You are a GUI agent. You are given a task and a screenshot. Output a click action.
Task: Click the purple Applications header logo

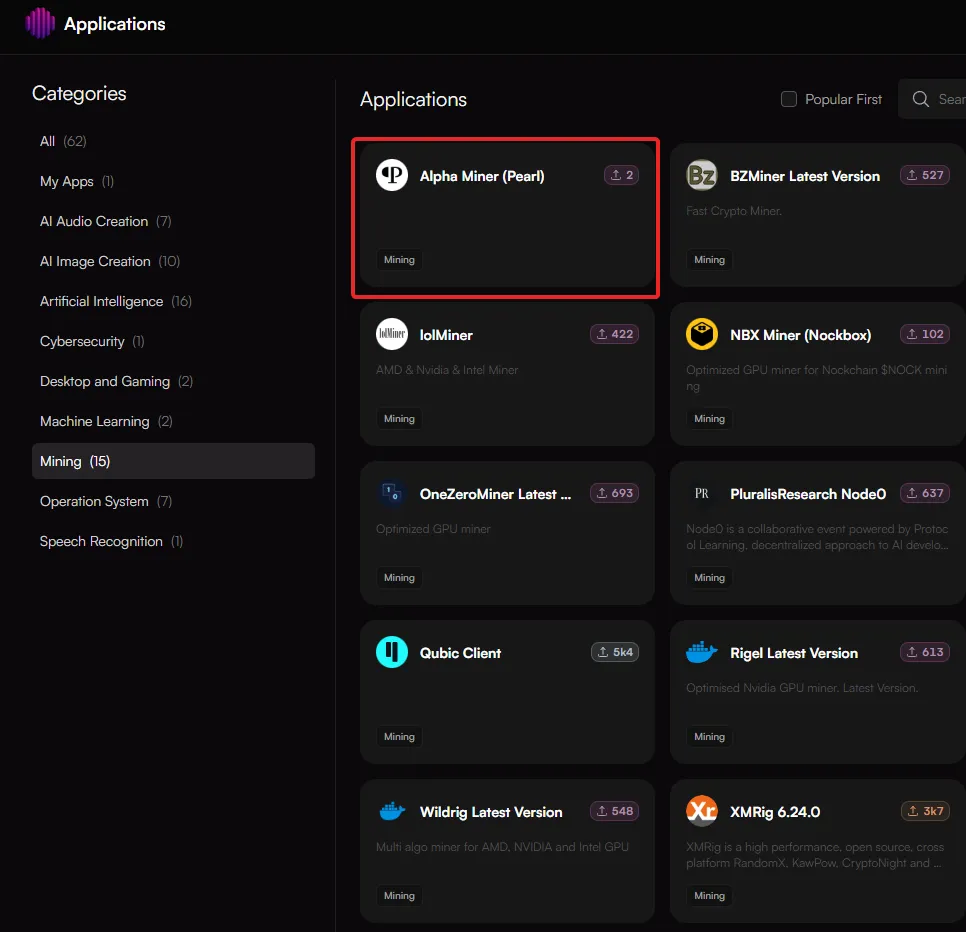click(x=40, y=23)
